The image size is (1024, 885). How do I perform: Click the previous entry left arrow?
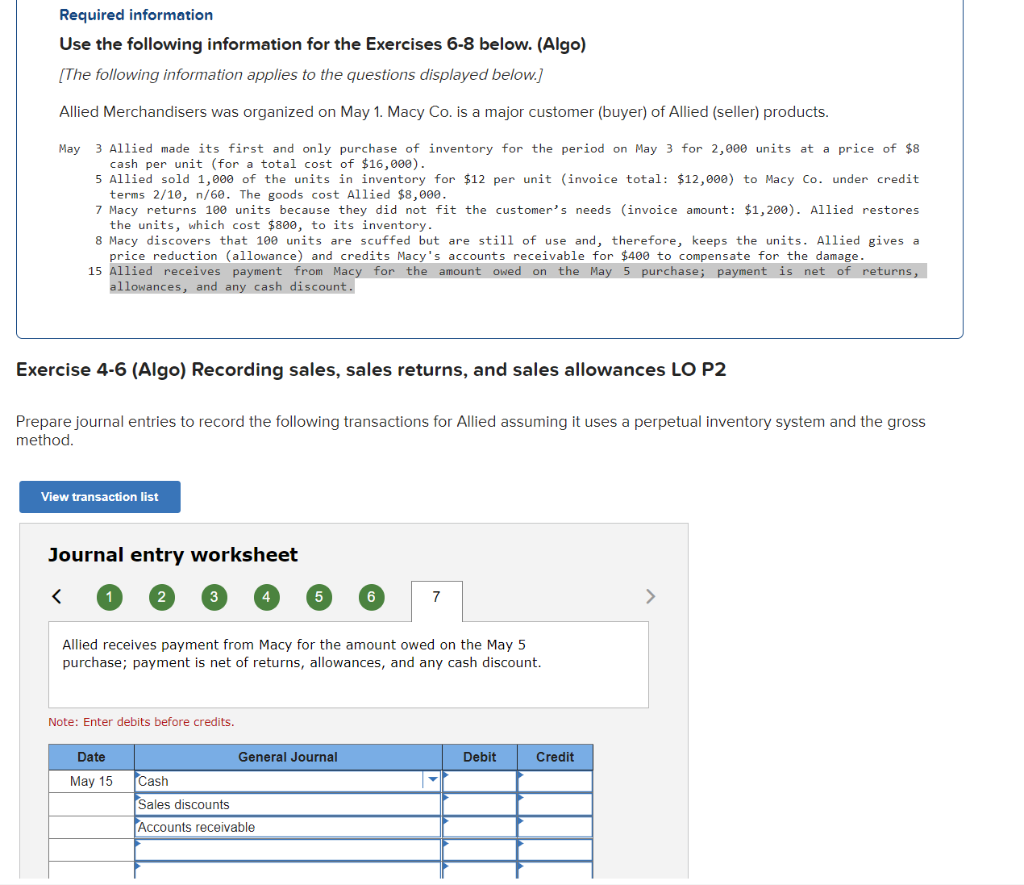click(57, 596)
